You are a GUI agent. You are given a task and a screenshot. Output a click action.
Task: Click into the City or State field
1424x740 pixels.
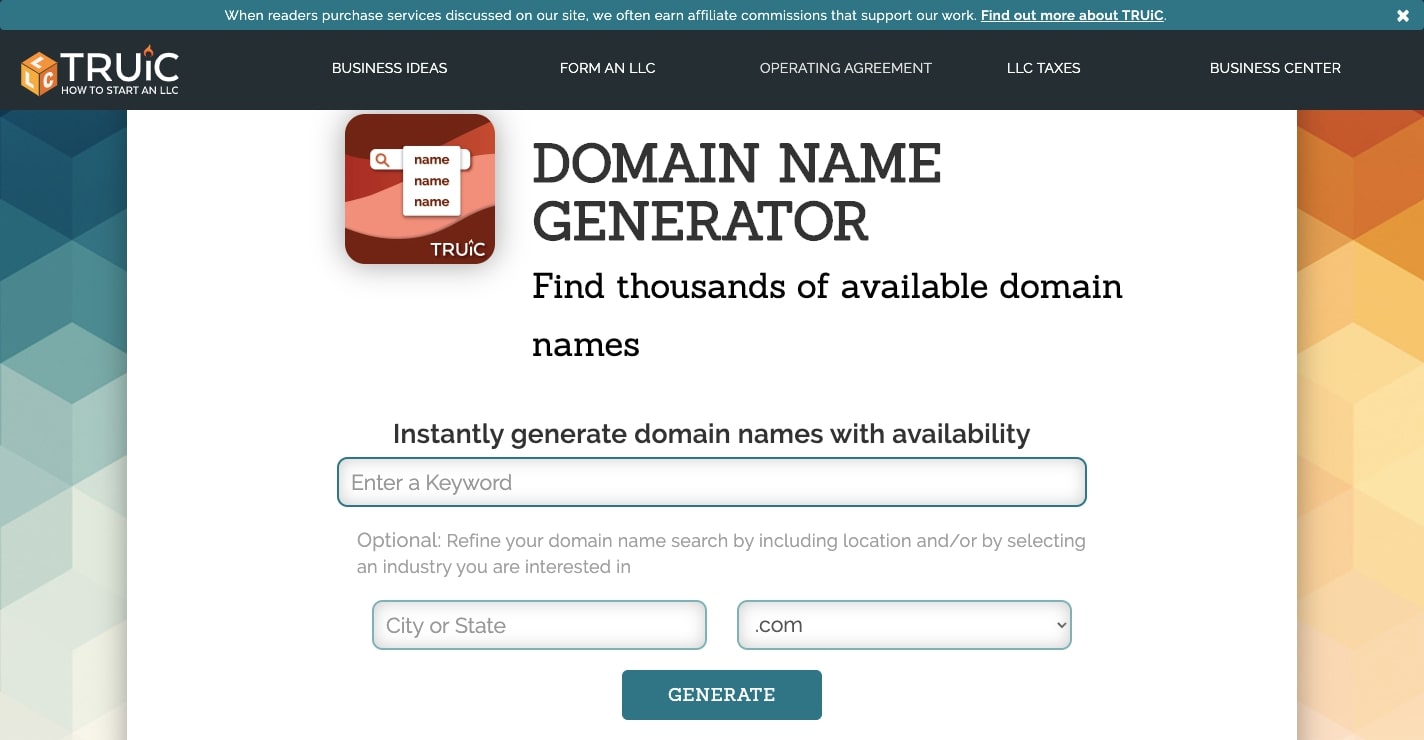539,625
